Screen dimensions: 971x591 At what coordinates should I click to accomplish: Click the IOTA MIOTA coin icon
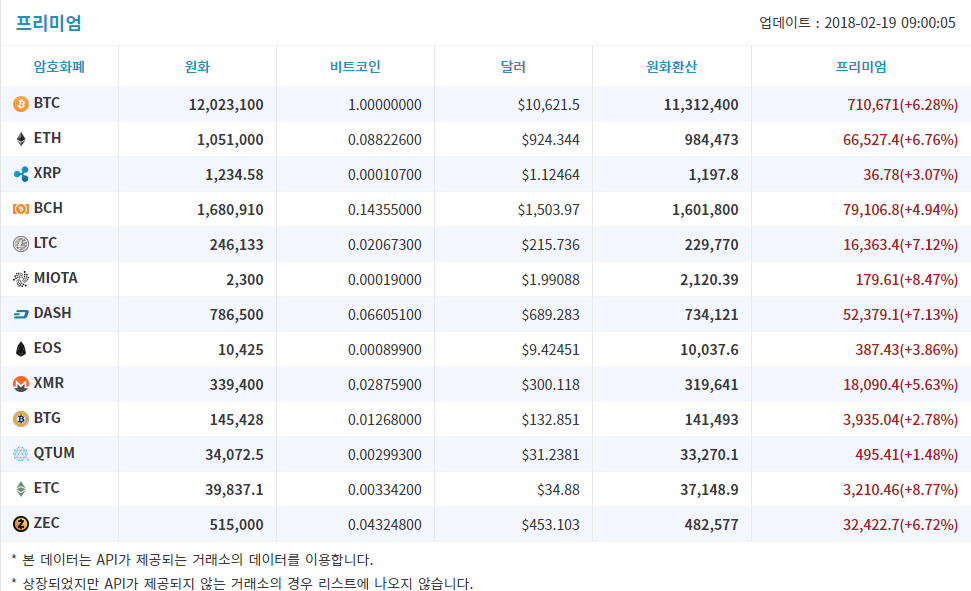(20, 279)
